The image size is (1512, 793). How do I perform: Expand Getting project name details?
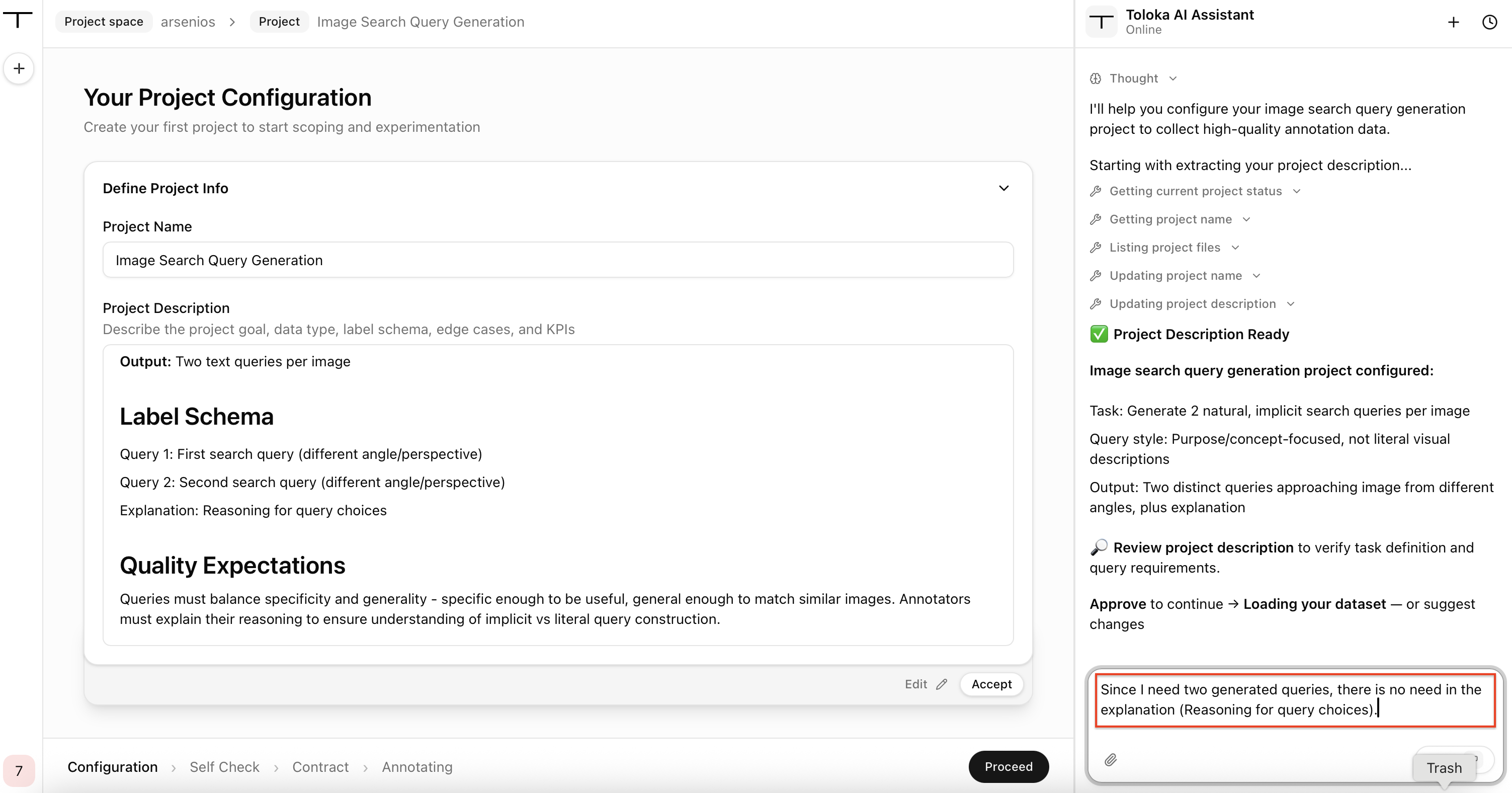pyautogui.click(x=1247, y=219)
